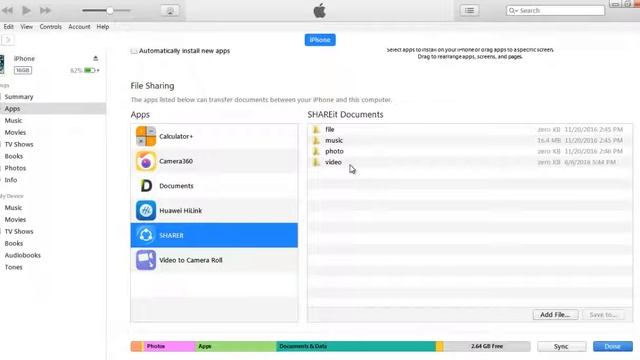
Task: Open the AirPlay output button
Action: pos(170,11)
